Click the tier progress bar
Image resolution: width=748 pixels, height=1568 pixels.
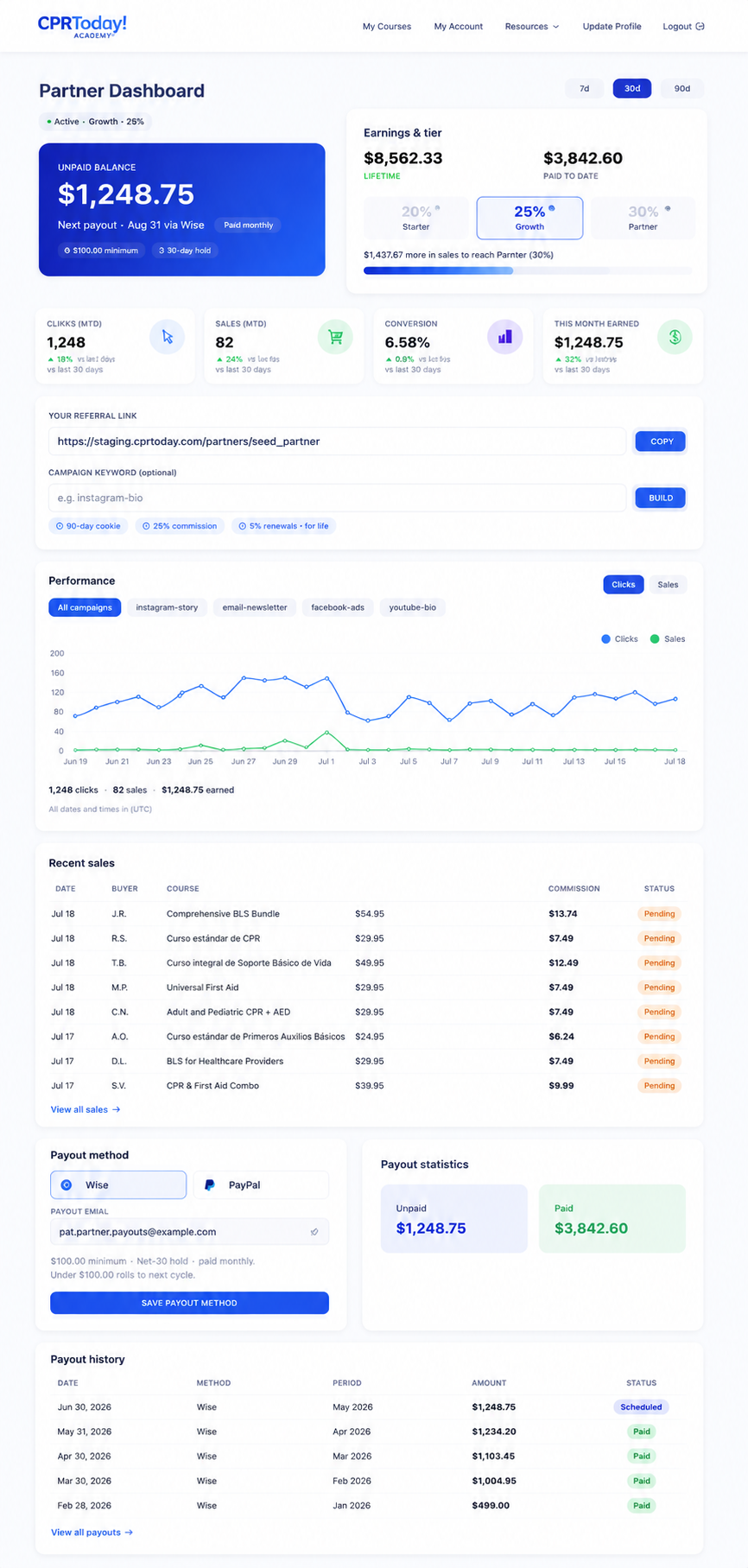(x=528, y=270)
